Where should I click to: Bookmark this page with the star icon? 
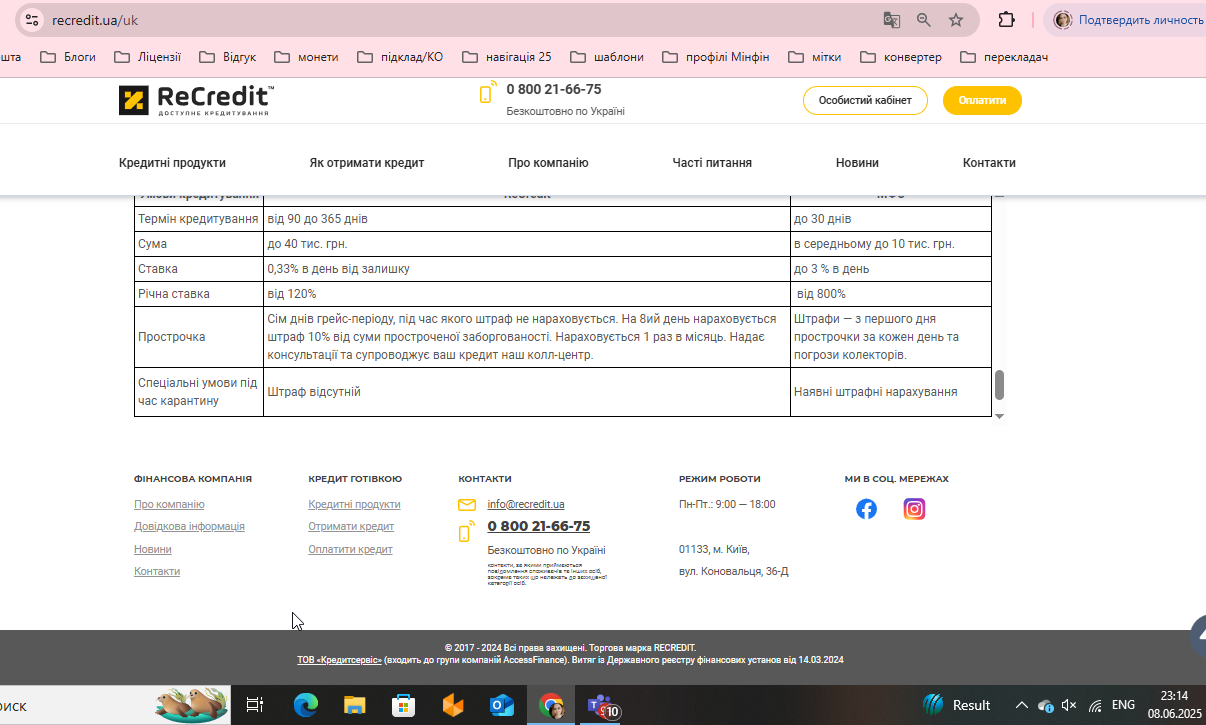[956, 20]
